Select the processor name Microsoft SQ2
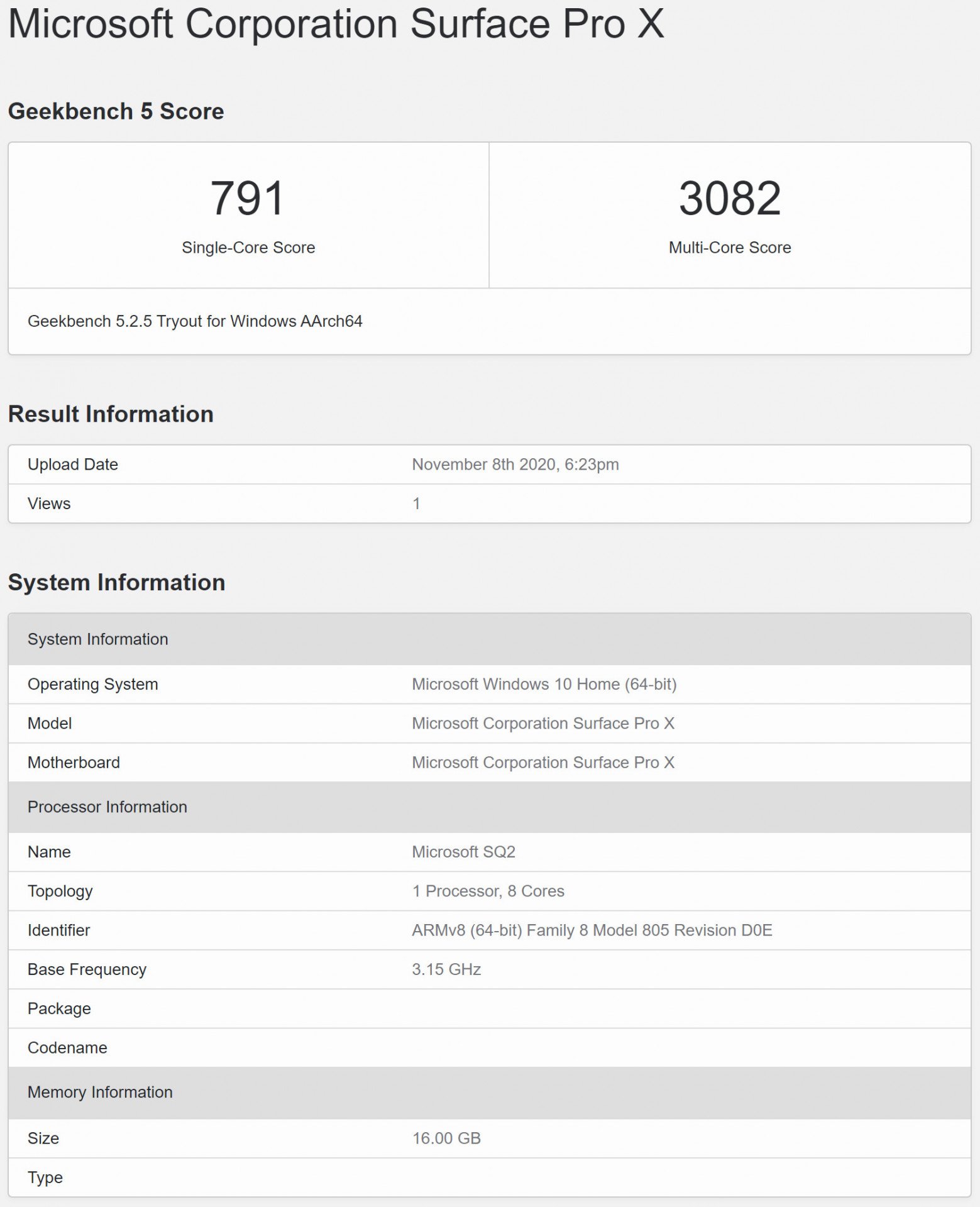The height and width of the screenshot is (1207, 980). pyautogui.click(x=463, y=852)
